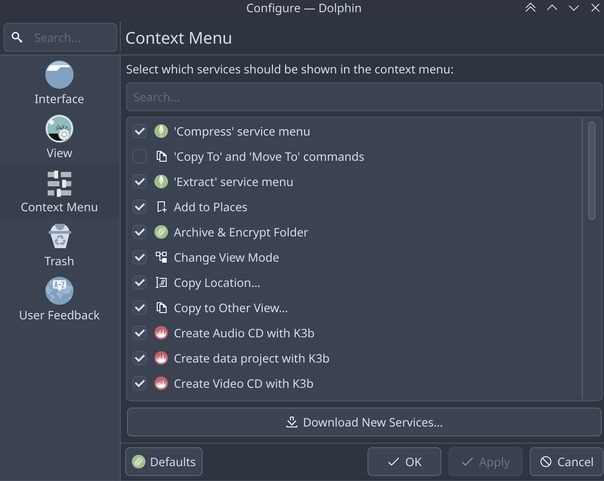Open the View settings page
This screenshot has height=481, width=604.
tap(59, 137)
